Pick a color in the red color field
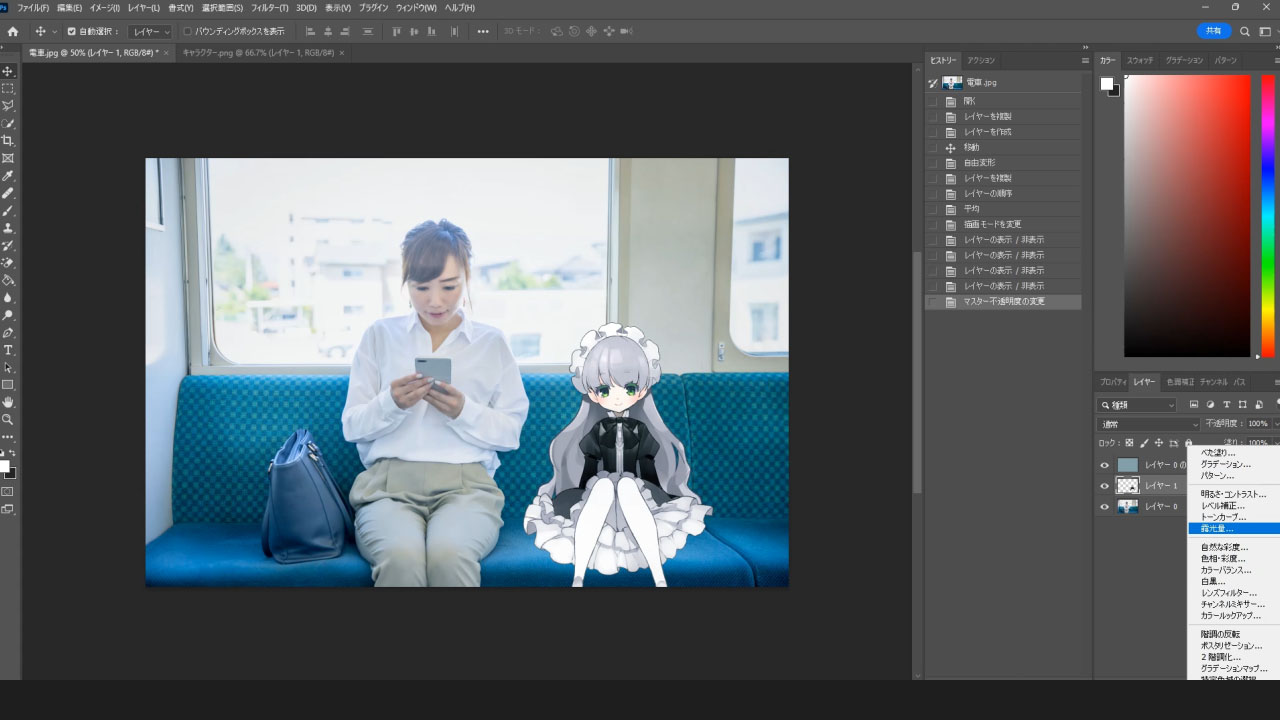Viewport: 1280px width, 720px height. pos(1187,216)
